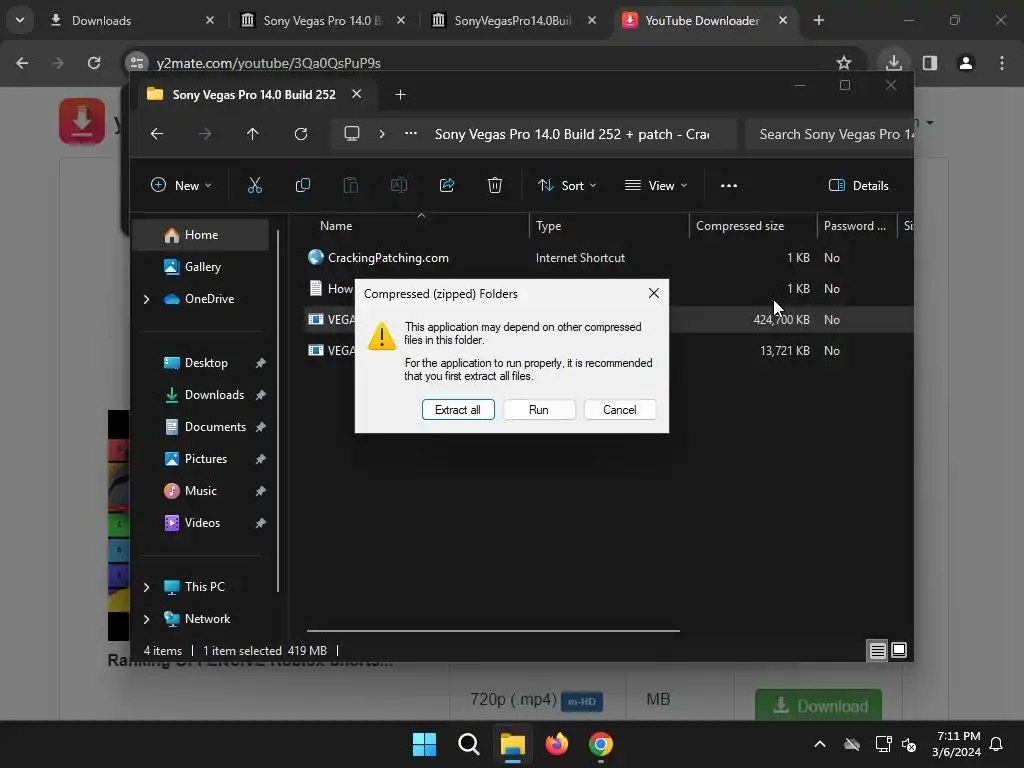Open Documents in Quick access
1024x768 pixels.
pos(215,426)
